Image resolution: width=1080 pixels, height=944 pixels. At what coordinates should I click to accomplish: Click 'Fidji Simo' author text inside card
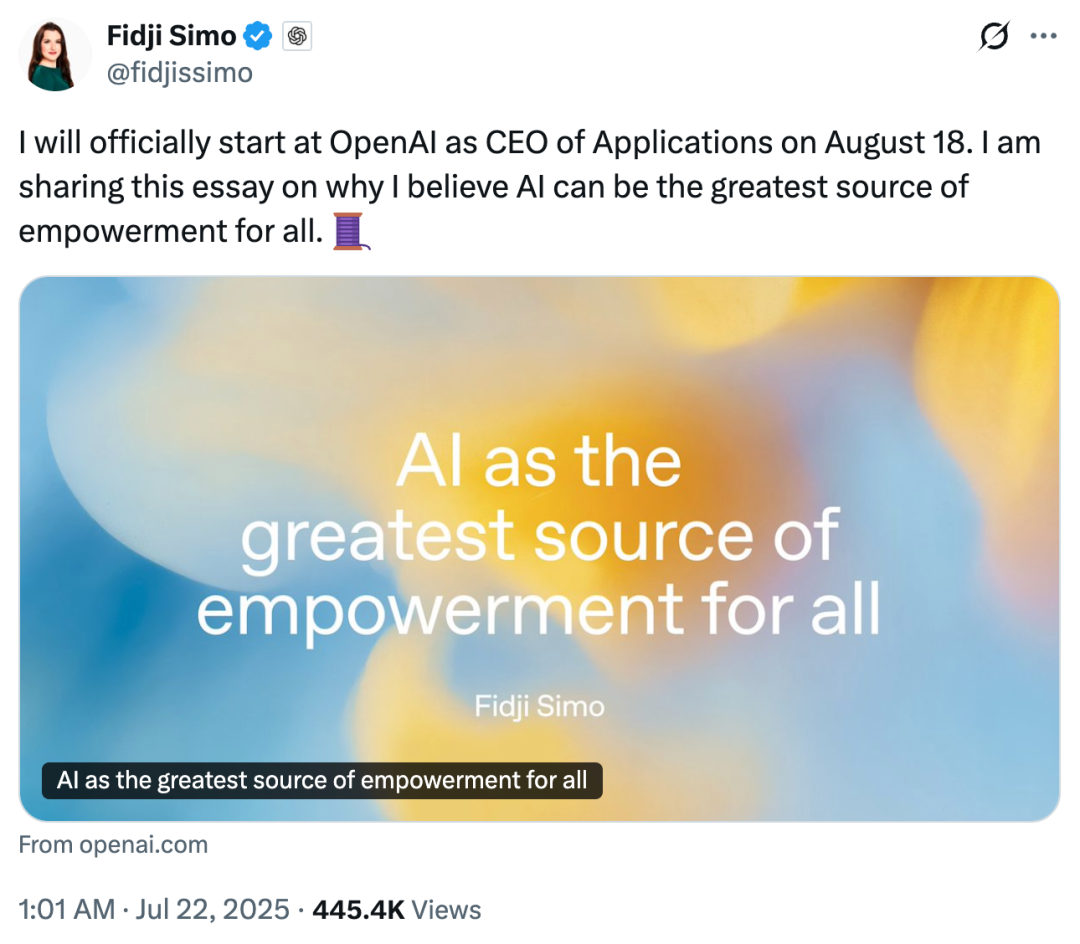point(539,706)
